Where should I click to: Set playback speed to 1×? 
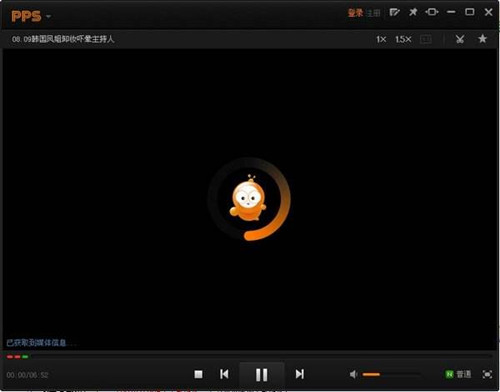tap(381, 39)
